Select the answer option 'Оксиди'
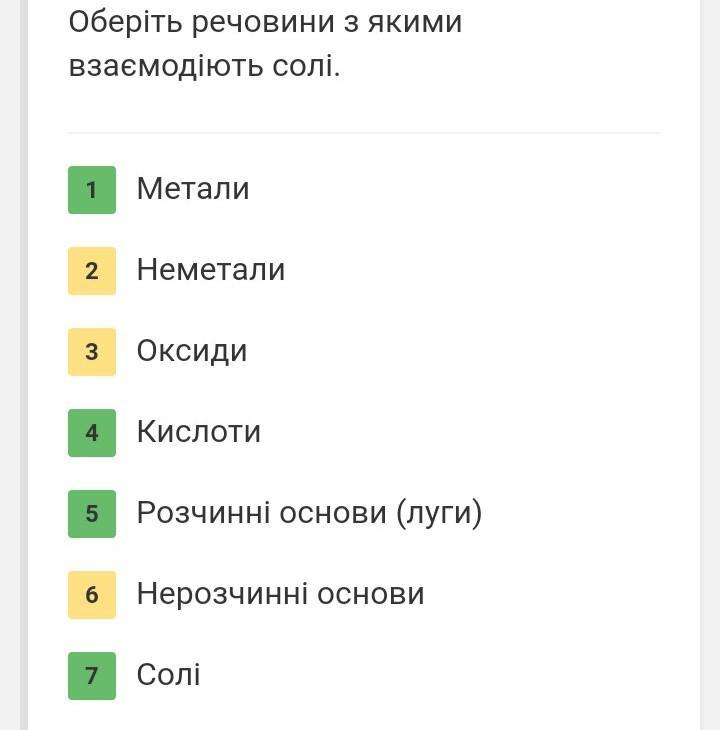The width and height of the screenshot is (720, 730). (x=192, y=351)
